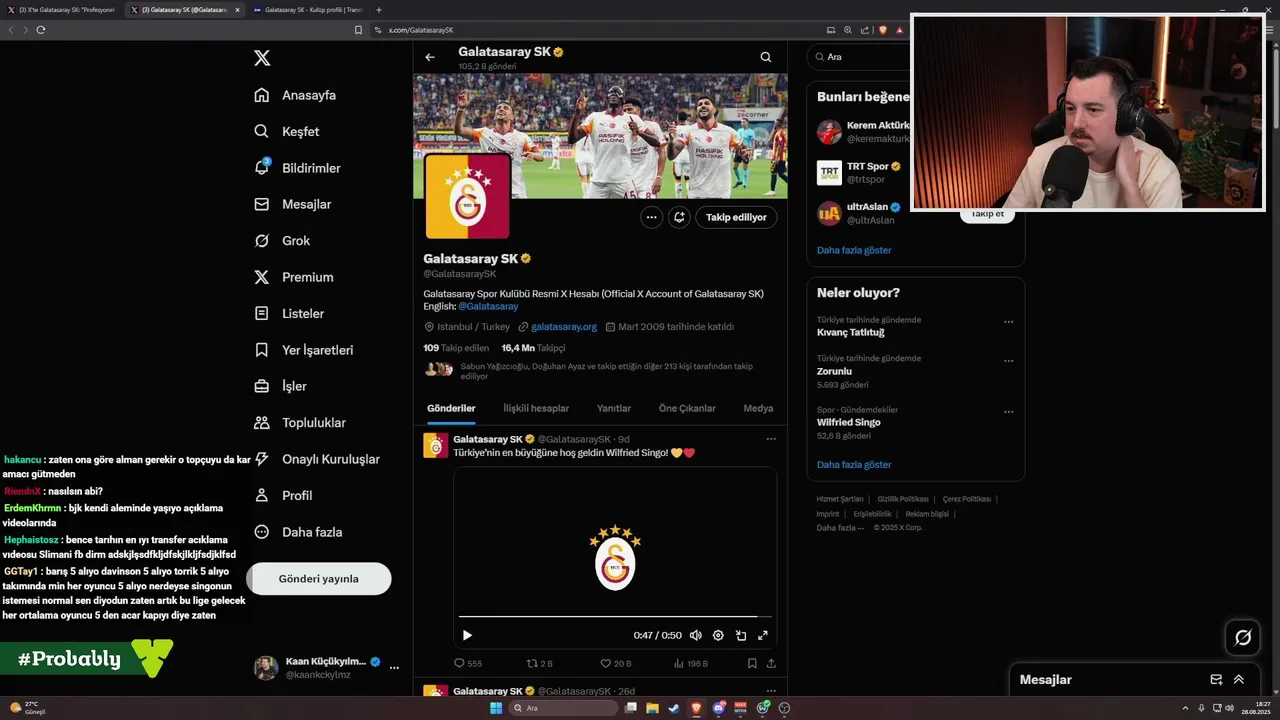Click the Listeler list icon
This screenshot has height=720, width=1280.
click(262, 313)
